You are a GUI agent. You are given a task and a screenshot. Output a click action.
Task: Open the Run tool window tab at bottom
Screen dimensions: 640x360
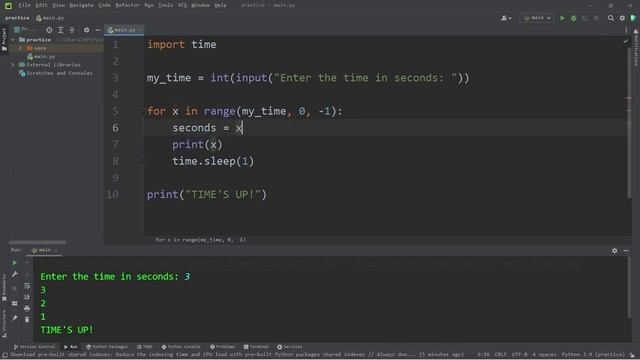click(71, 347)
